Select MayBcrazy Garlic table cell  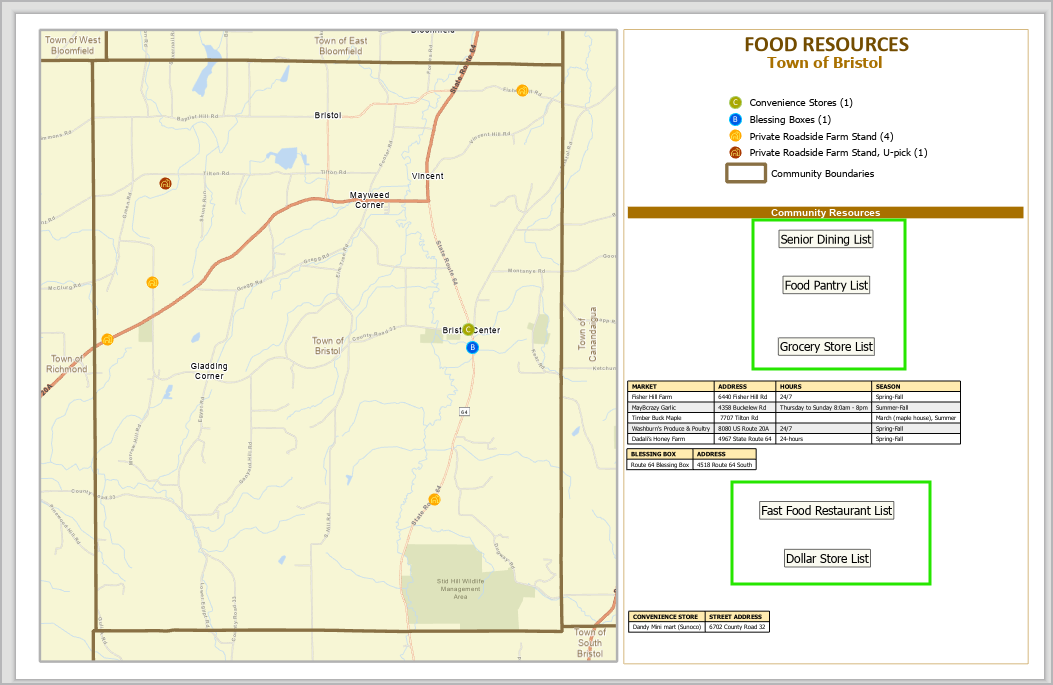coord(671,408)
